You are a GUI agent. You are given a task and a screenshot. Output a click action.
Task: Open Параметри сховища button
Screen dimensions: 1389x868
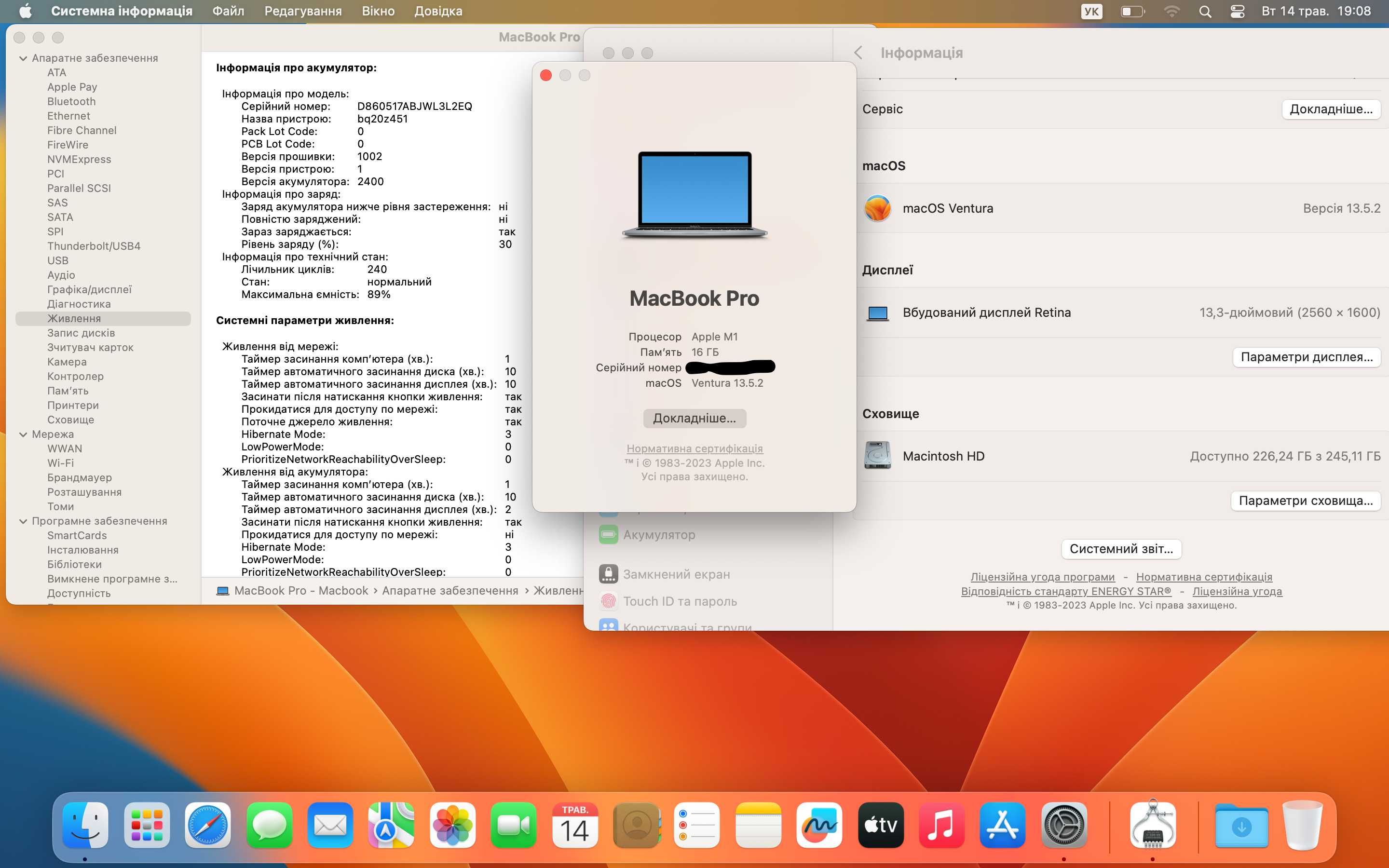[1305, 500]
